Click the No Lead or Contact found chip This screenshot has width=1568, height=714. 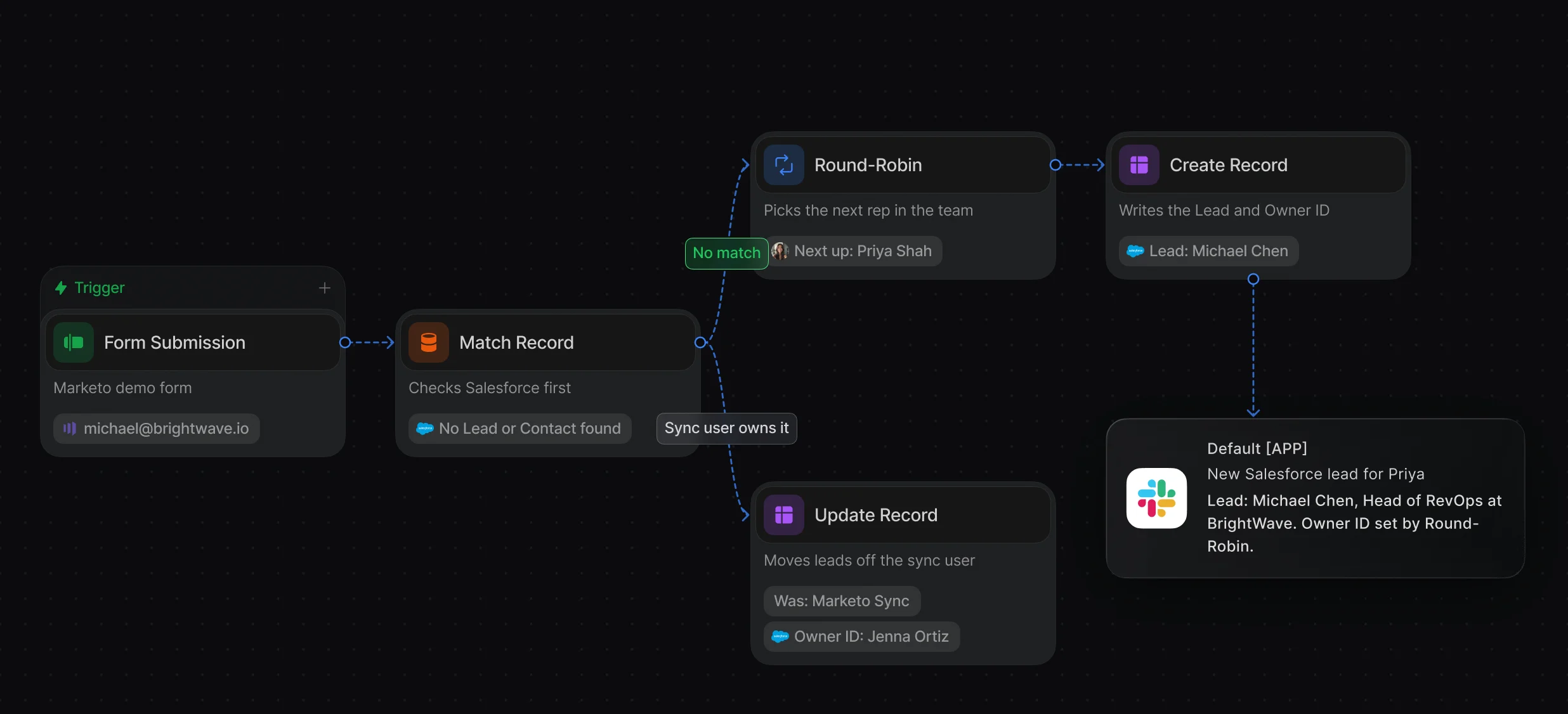pyautogui.click(x=520, y=429)
